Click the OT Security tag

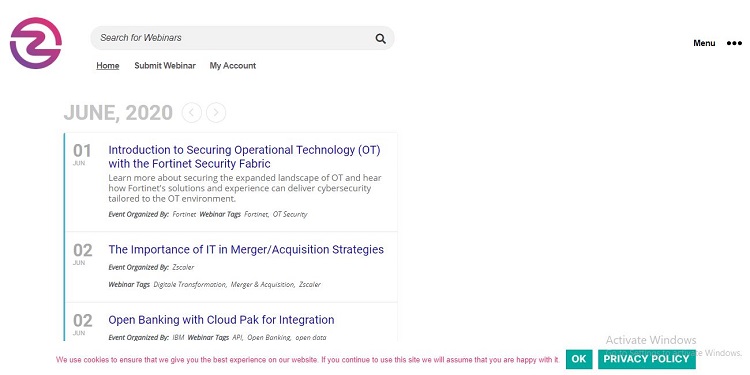(x=290, y=214)
